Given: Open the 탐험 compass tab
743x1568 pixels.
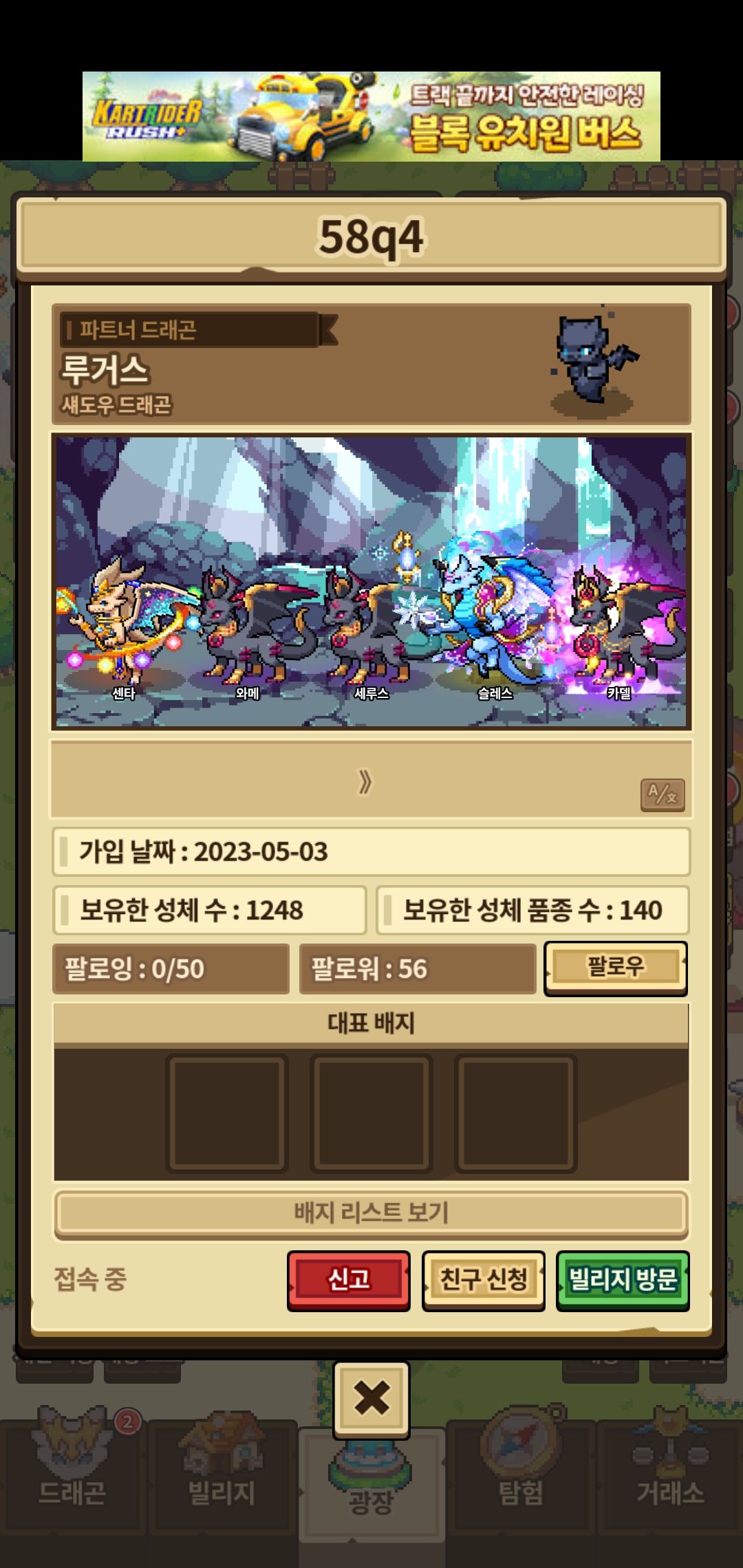Looking at the screenshot, I should point(521,1470).
